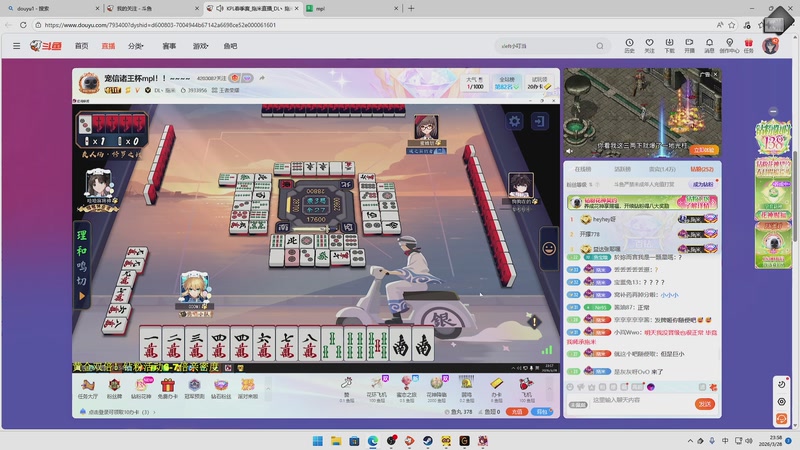This screenshot has width=800, height=450.
Task: Open the 免费办卡 gift box icon
Action: click(168, 388)
